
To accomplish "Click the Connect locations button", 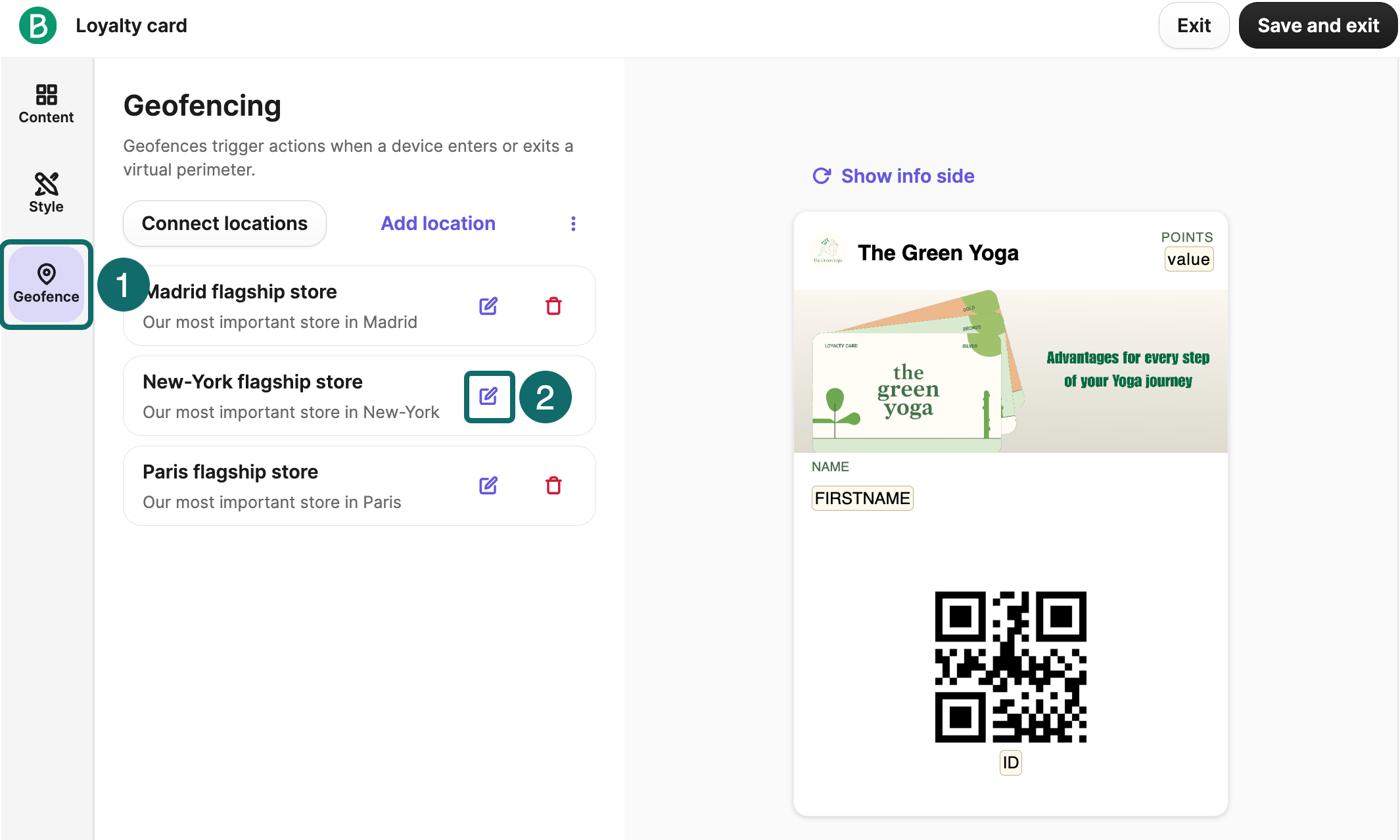I will [225, 223].
